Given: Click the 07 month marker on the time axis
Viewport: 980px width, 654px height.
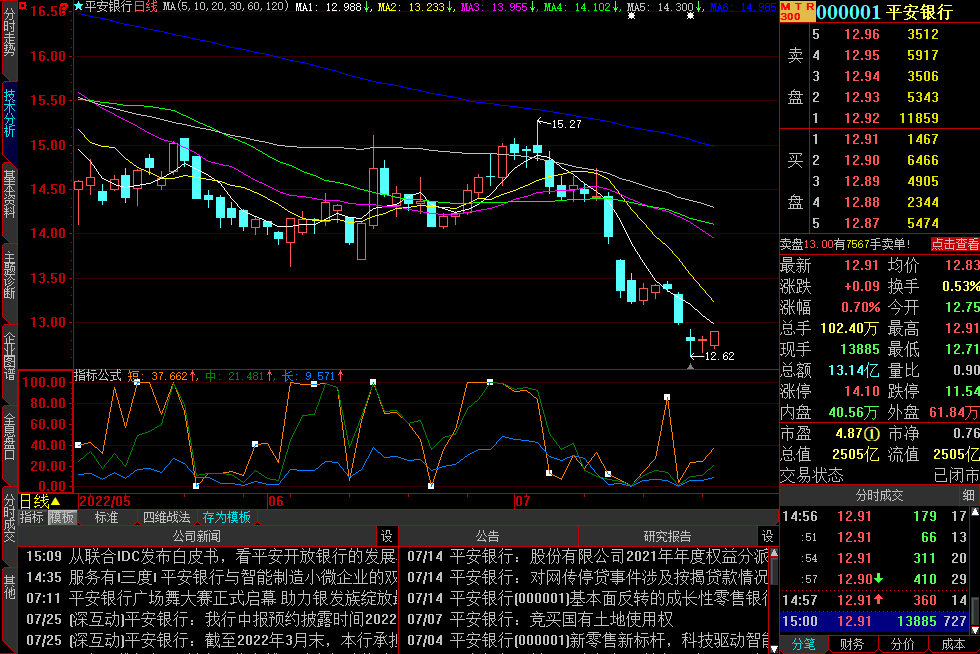Looking at the screenshot, I should [522, 501].
